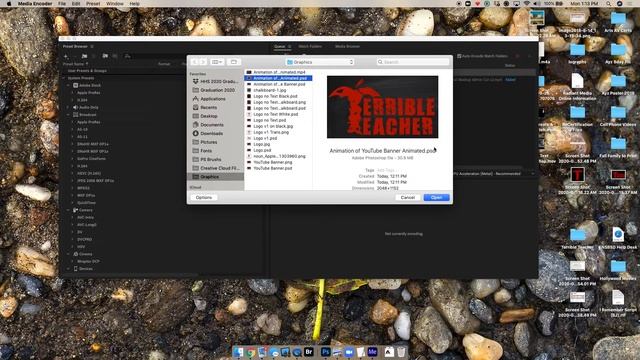This screenshot has width=640, height=360.
Task: Click the Terrible Teacher preview thumbnail
Action: tap(382, 107)
